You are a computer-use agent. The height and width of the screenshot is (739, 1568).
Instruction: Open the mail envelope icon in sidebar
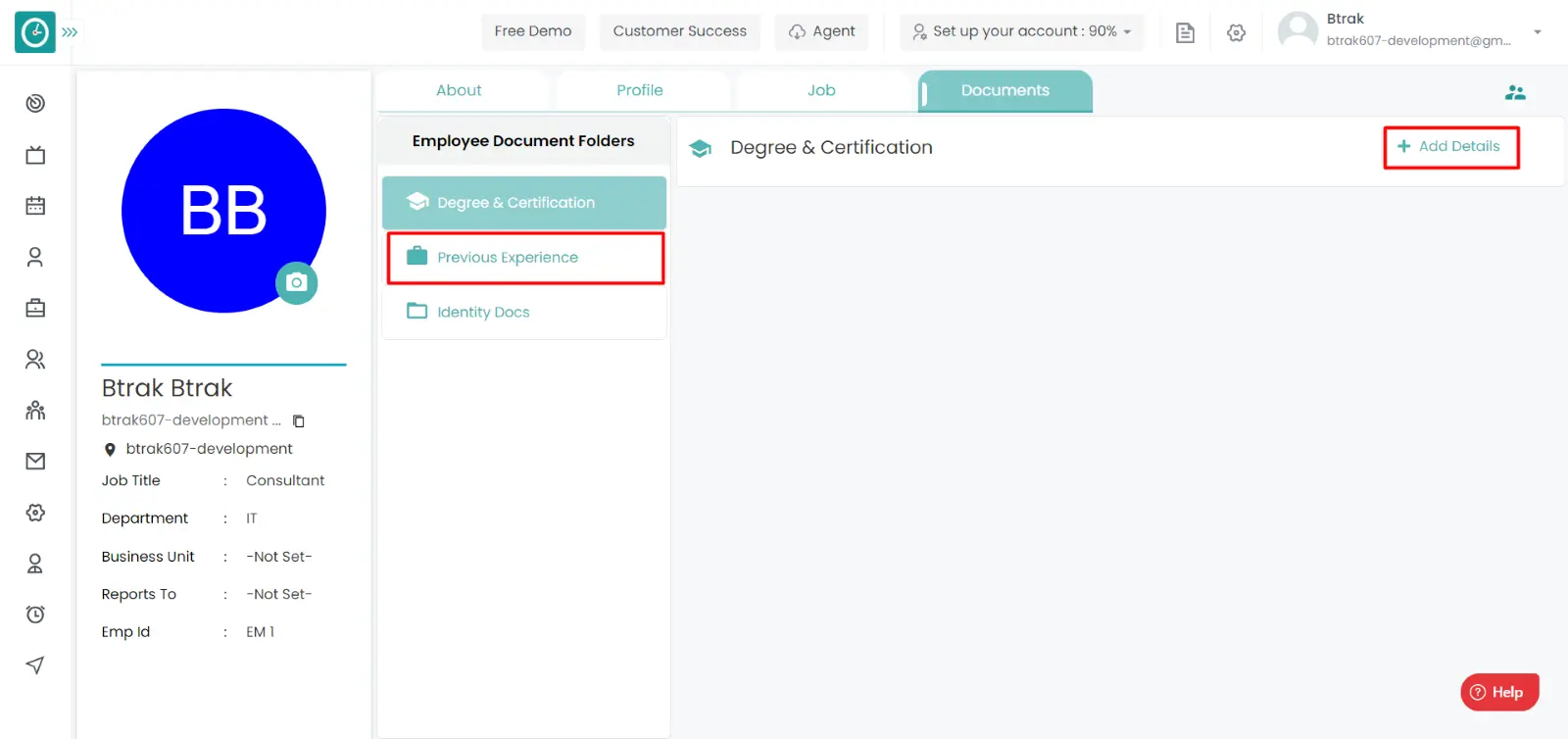(x=35, y=461)
